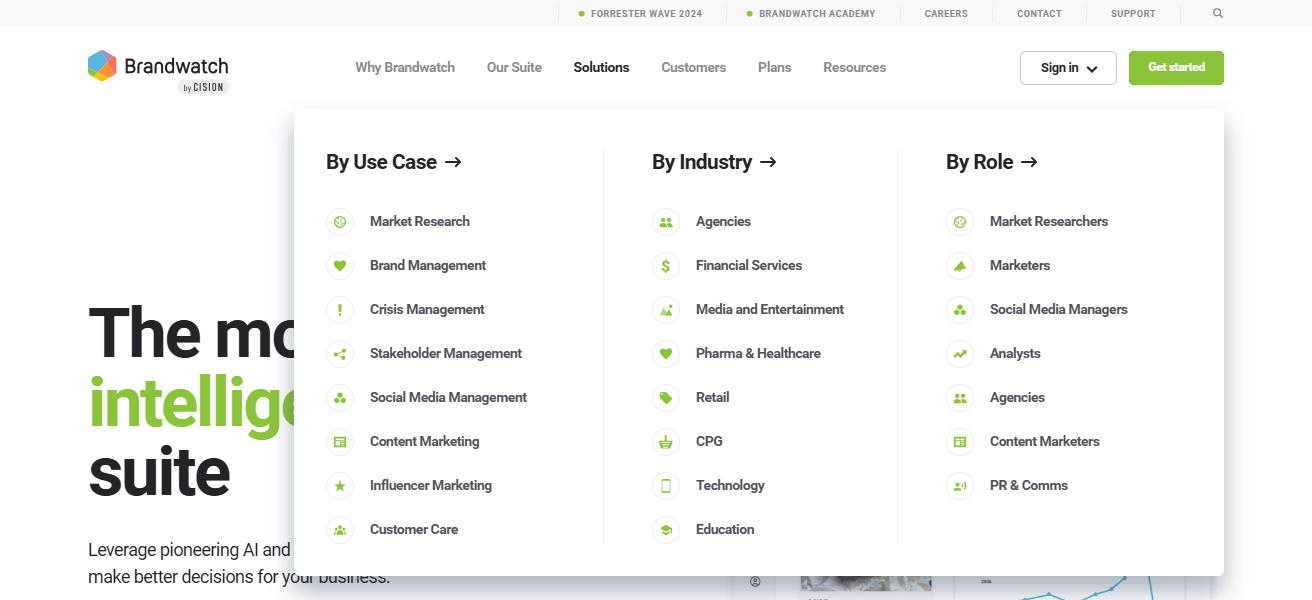This screenshot has height=600, width=1312.
Task: Click the Customer Care people icon
Action: 340,530
